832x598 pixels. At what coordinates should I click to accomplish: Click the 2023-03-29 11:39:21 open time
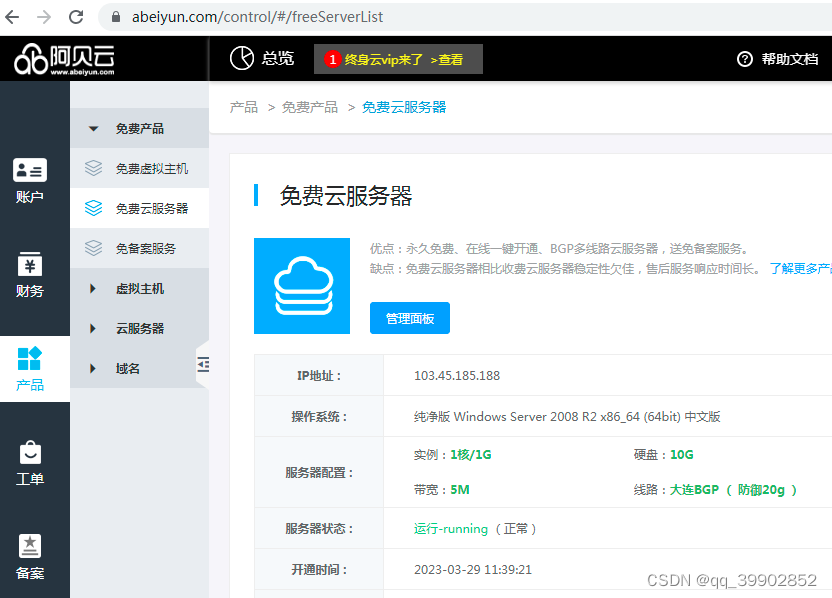click(x=473, y=570)
